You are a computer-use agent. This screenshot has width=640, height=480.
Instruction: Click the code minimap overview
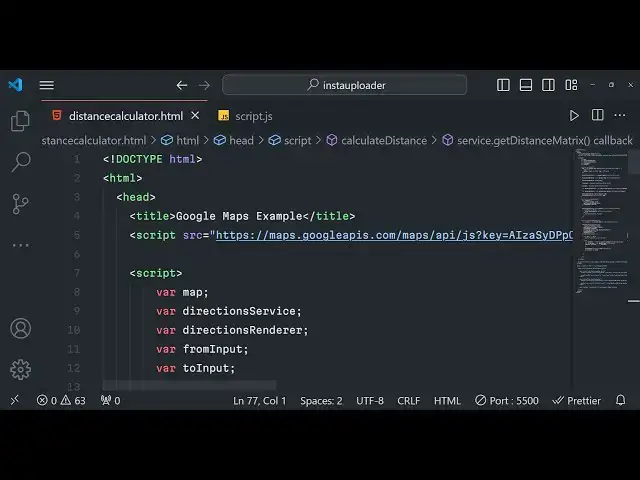(x=601, y=222)
